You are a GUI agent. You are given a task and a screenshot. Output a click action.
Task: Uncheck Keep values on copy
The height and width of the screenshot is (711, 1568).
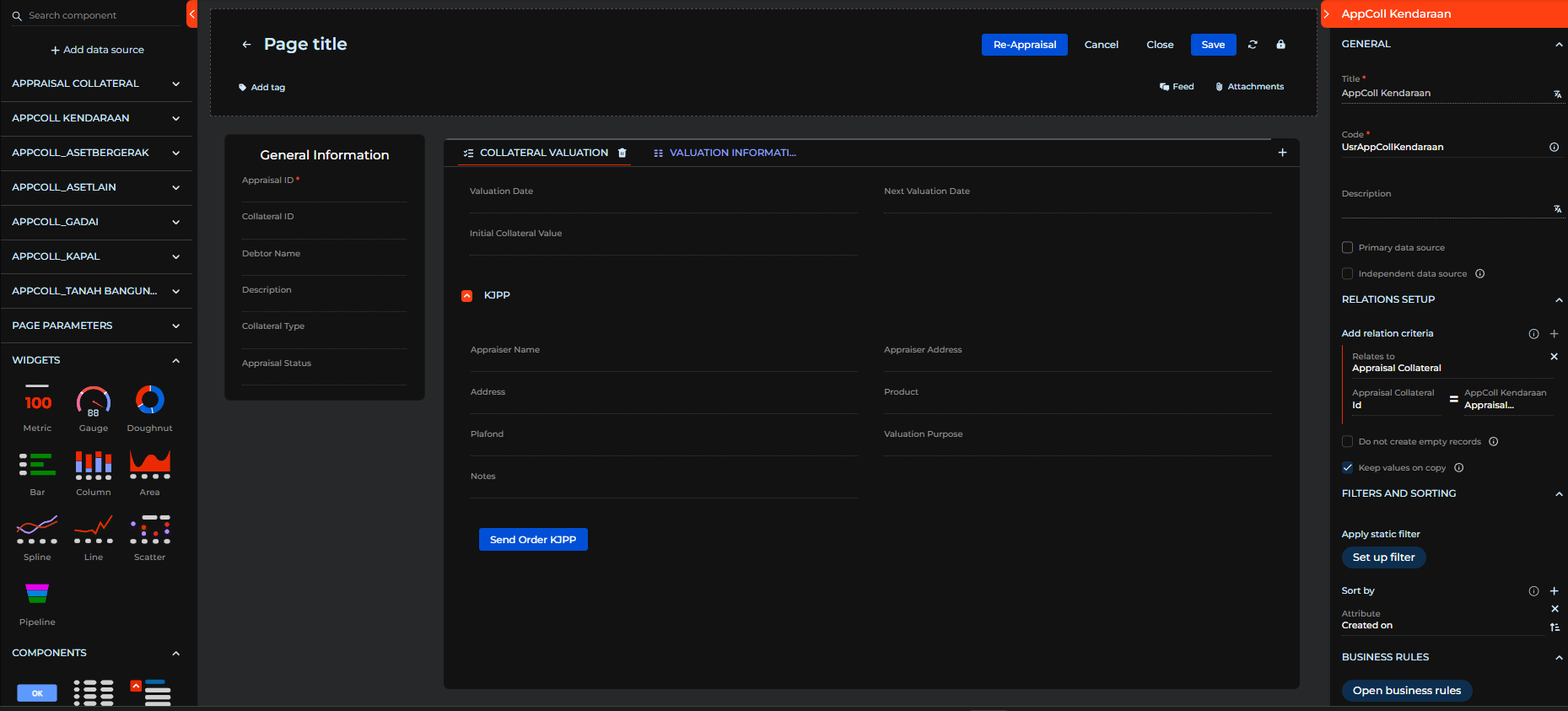pyautogui.click(x=1347, y=468)
